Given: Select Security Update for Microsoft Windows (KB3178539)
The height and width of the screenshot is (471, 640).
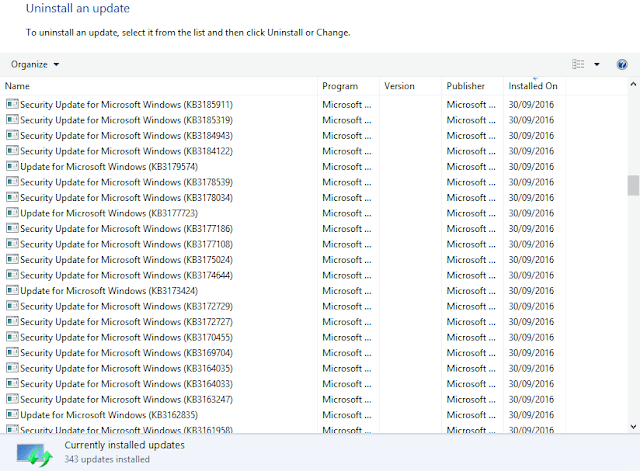Looking at the screenshot, I should click(127, 182).
